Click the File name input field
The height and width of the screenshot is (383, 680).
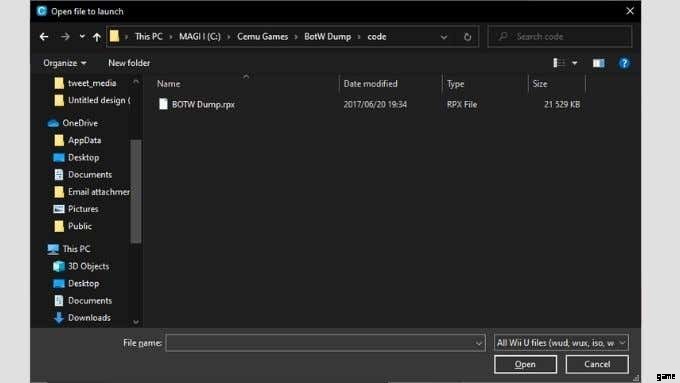point(320,343)
